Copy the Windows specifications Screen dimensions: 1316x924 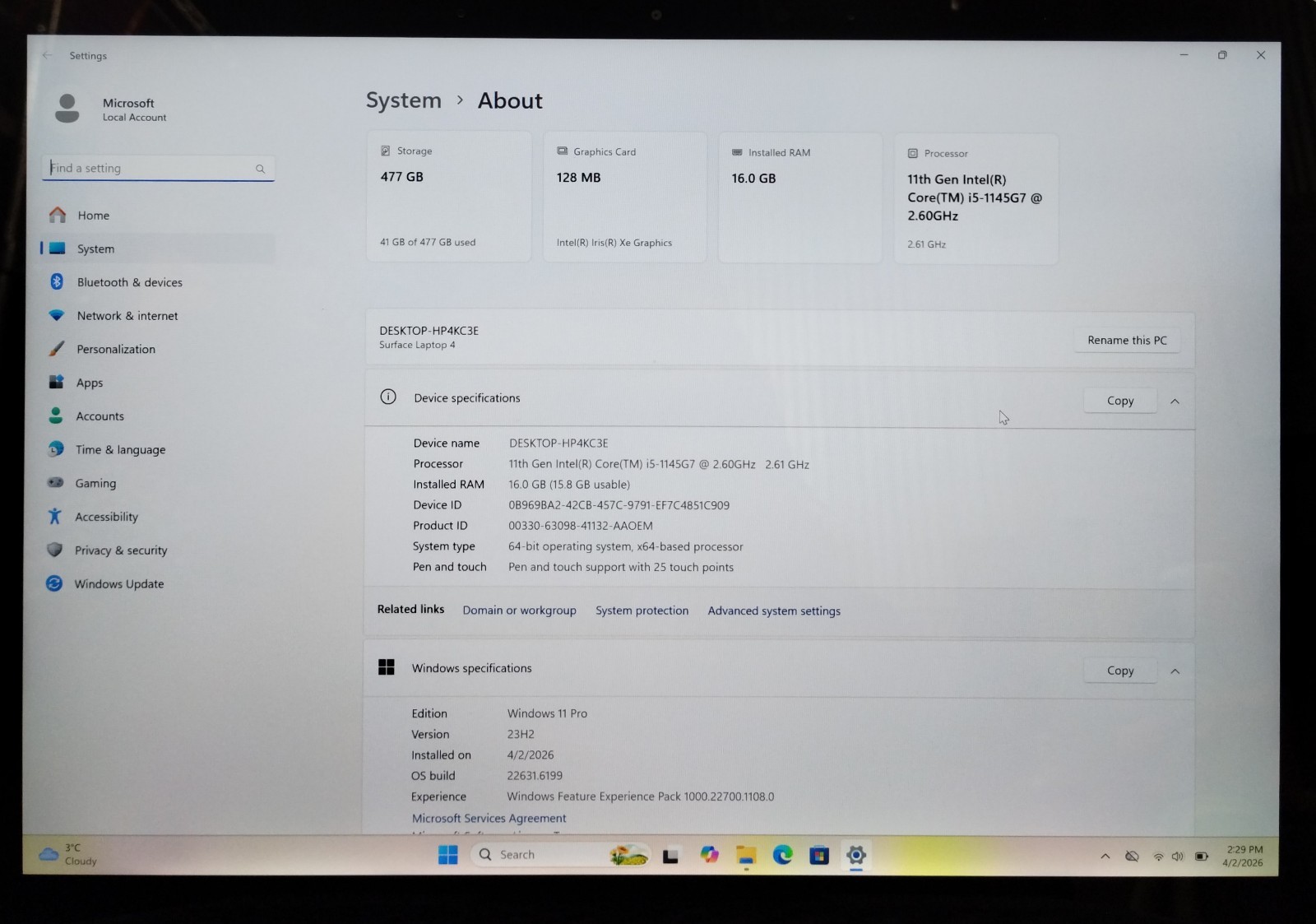point(1120,671)
